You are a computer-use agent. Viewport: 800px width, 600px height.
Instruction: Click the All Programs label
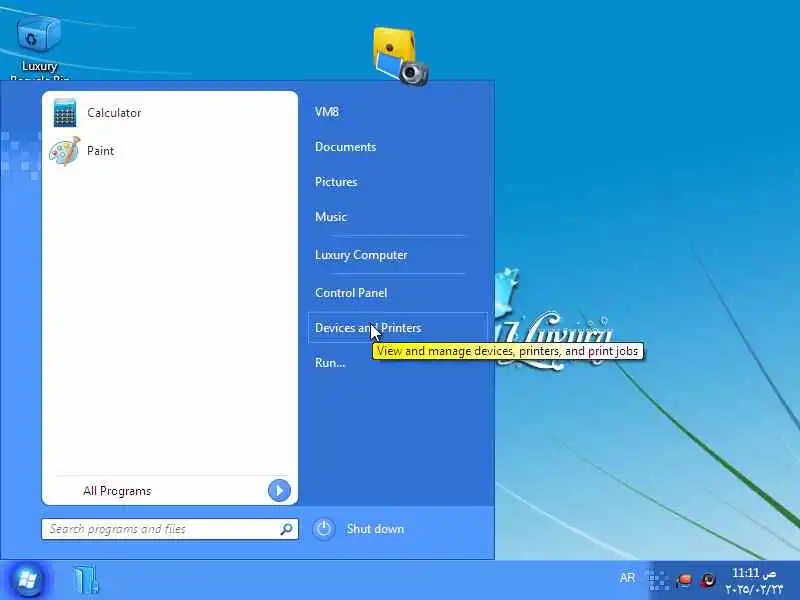117,491
